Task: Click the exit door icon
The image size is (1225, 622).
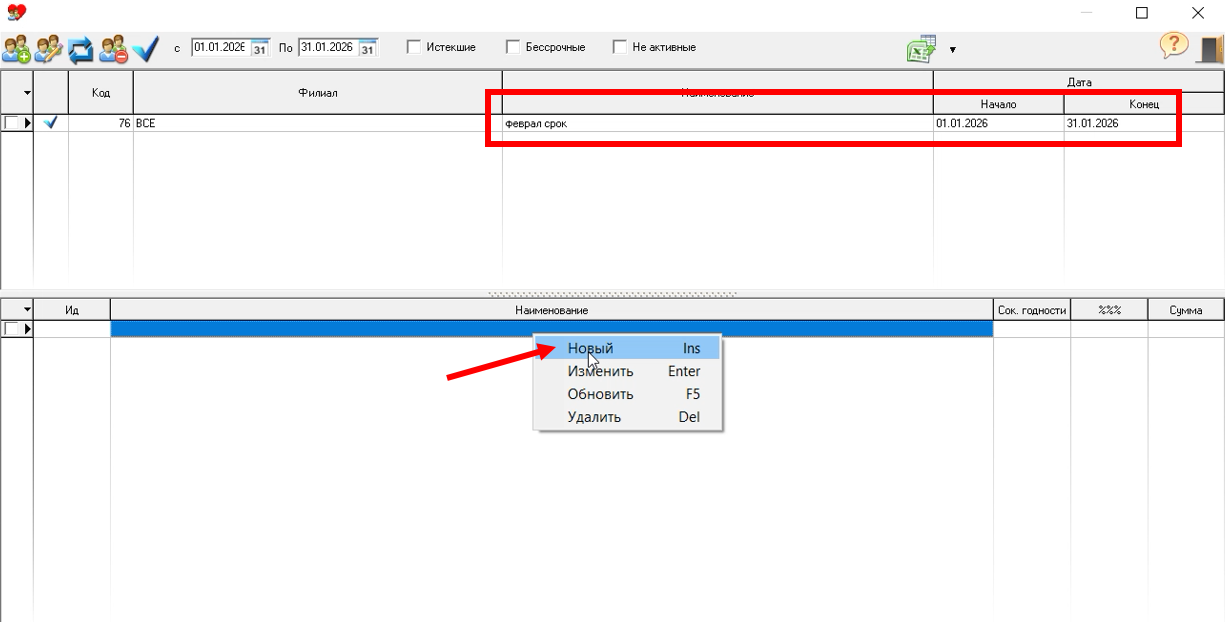Action: (1210, 48)
